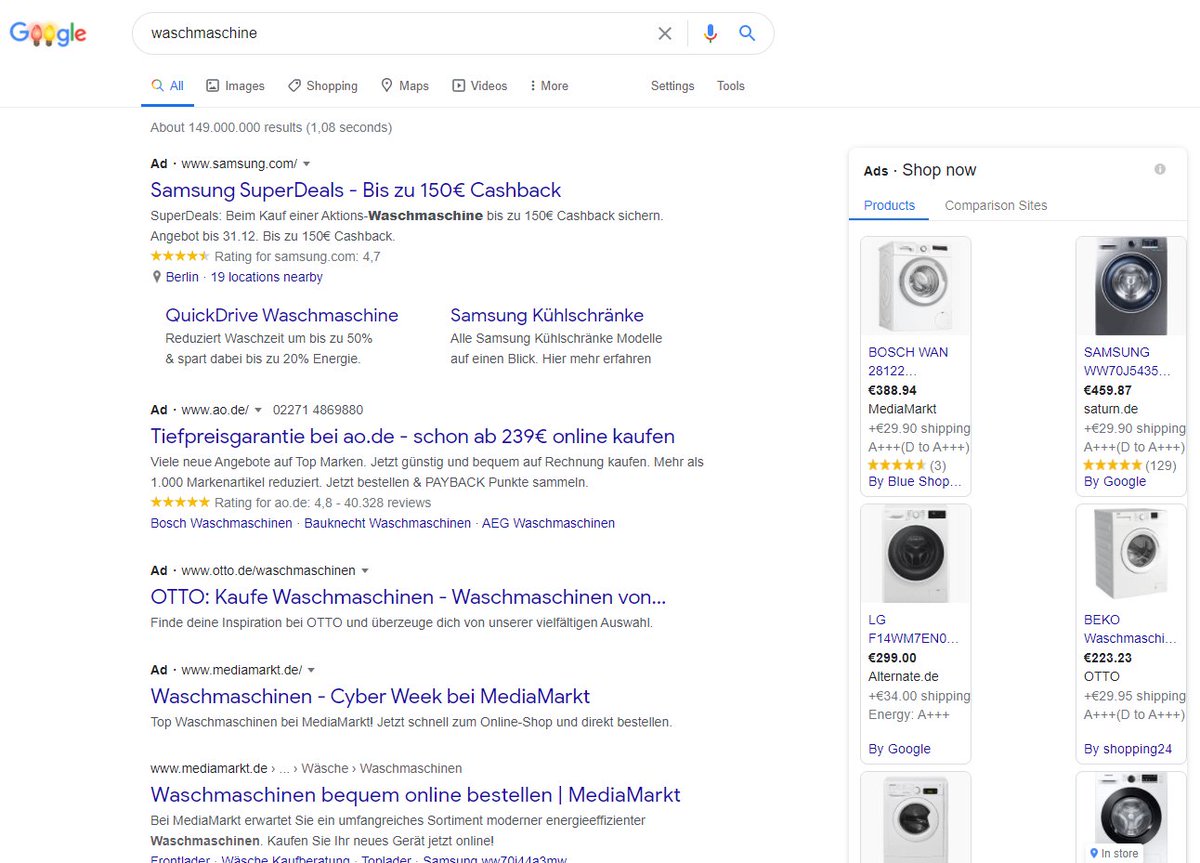
Task: Open AEG Waschmaschinen sitelink
Action: click(549, 523)
